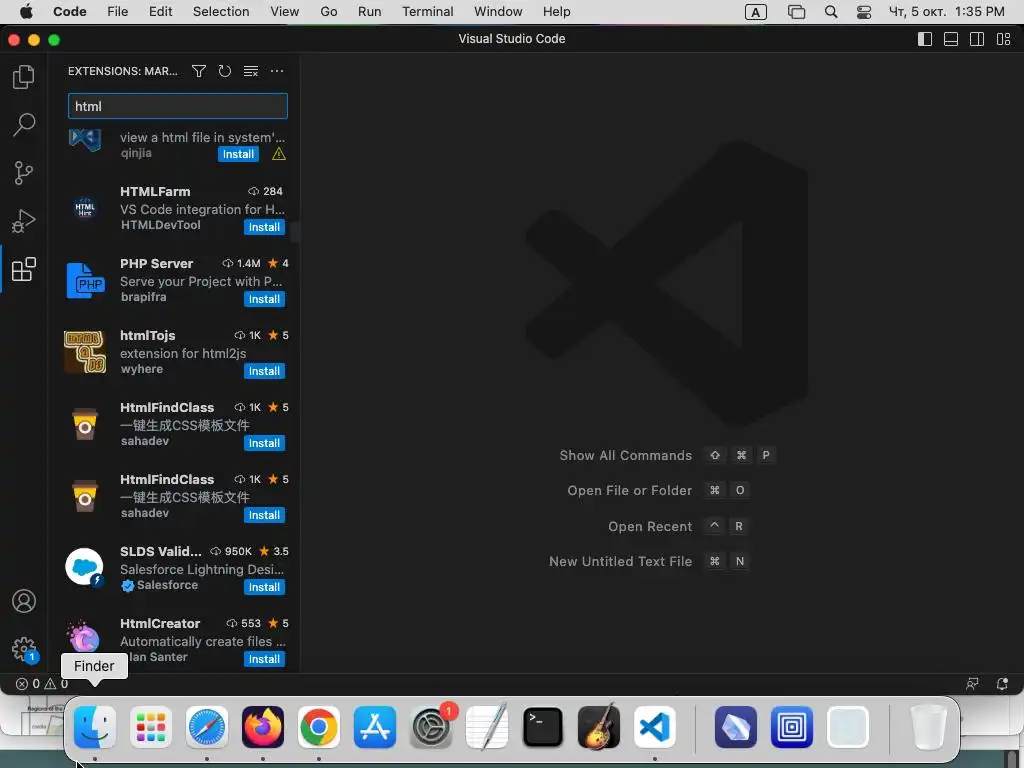Open the Search view in activity bar
The width and height of the screenshot is (1024, 768).
coord(24,124)
